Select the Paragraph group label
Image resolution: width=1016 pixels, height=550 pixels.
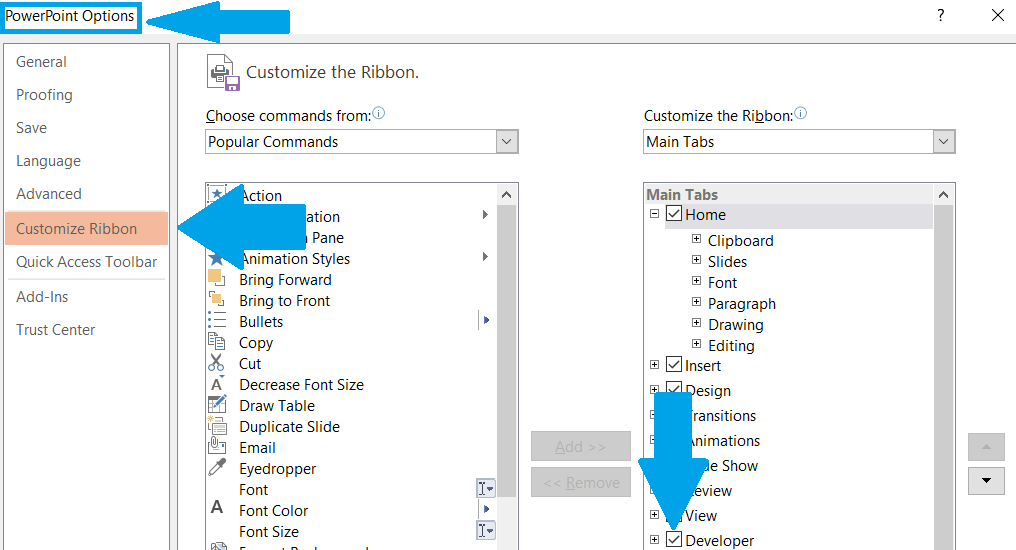tap(742, 304)
